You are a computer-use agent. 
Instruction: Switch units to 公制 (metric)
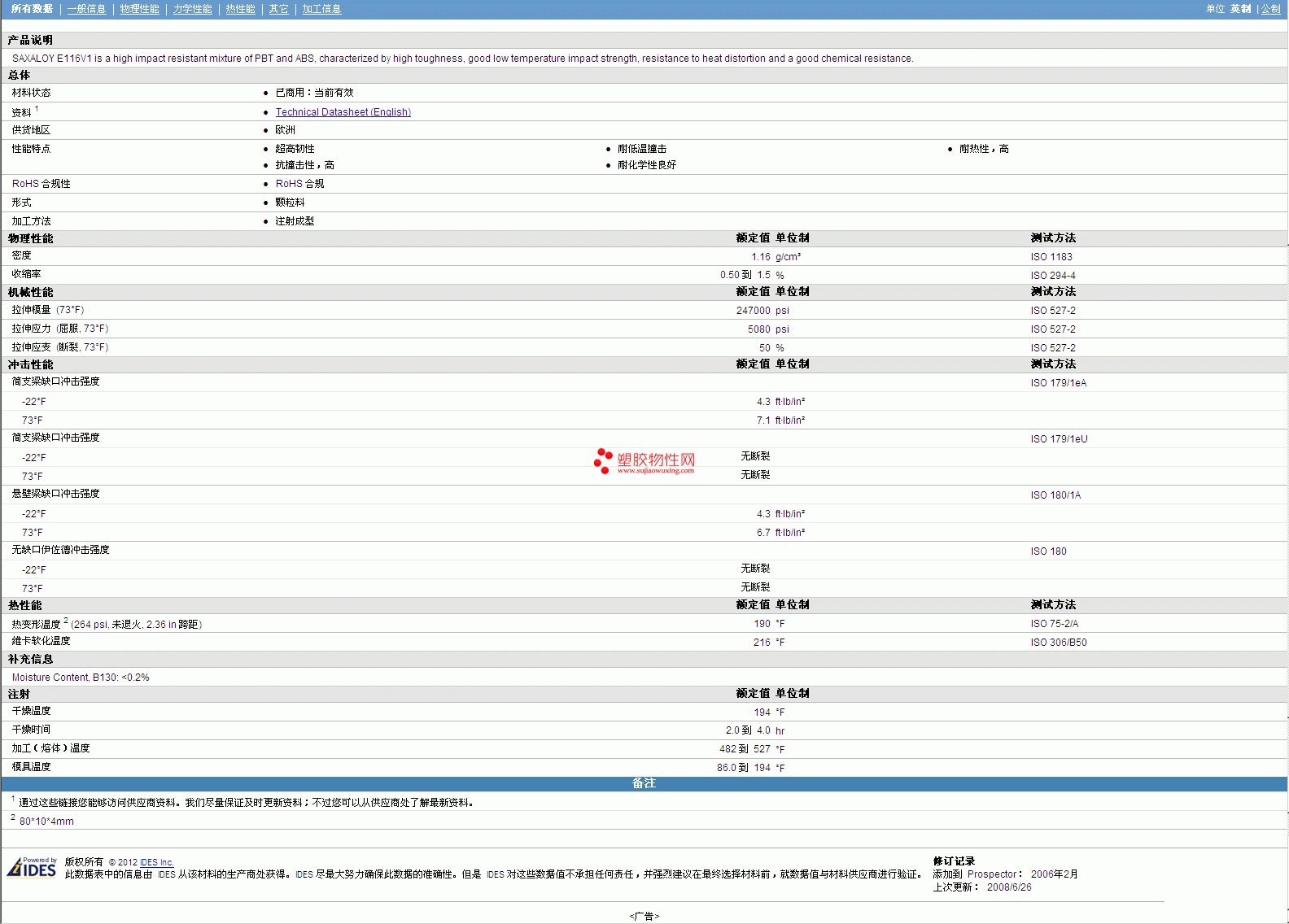click(x=1270, y=9)
